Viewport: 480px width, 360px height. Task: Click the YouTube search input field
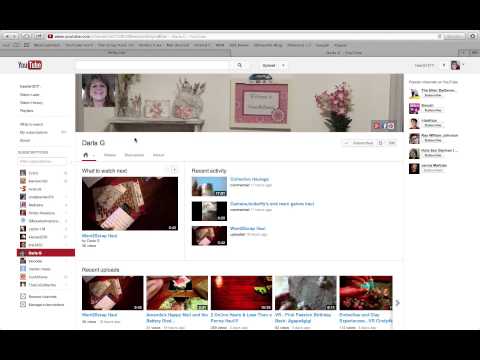click(154, 65)
